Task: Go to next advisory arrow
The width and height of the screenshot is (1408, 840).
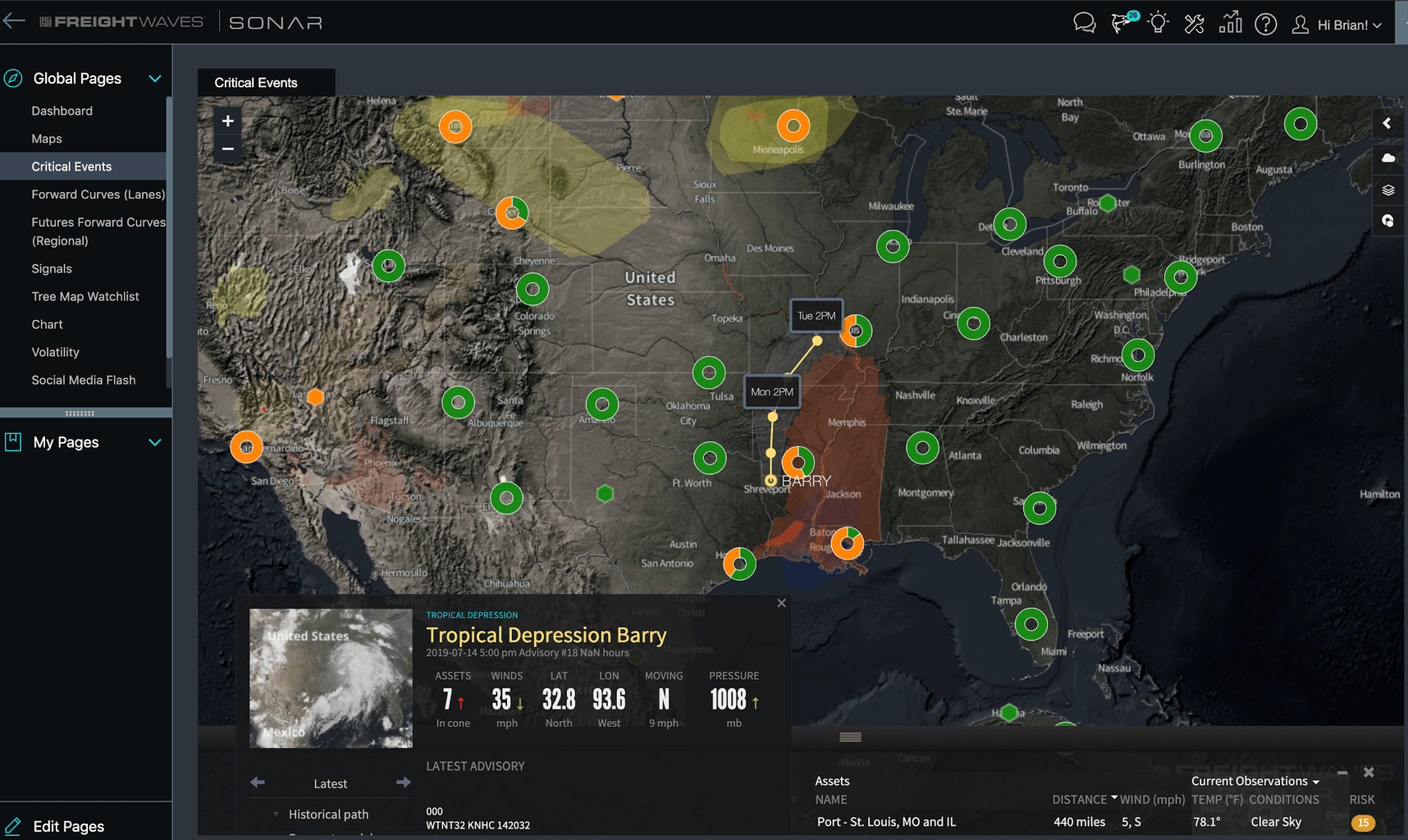Action: pos(404,783)
